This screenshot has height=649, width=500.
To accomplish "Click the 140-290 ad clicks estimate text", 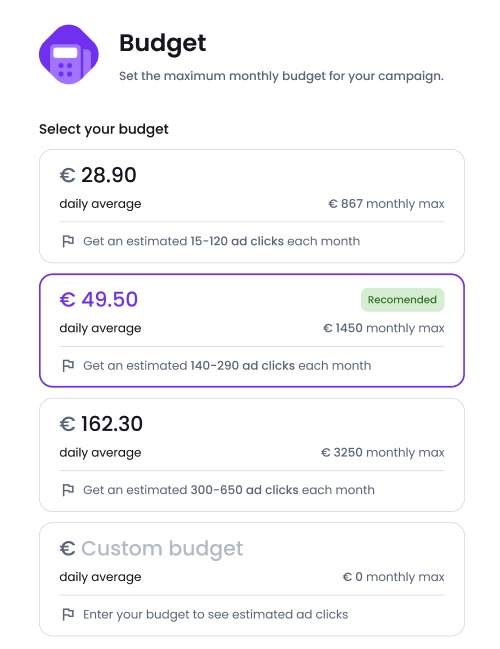I will click(x=243, y=365).
